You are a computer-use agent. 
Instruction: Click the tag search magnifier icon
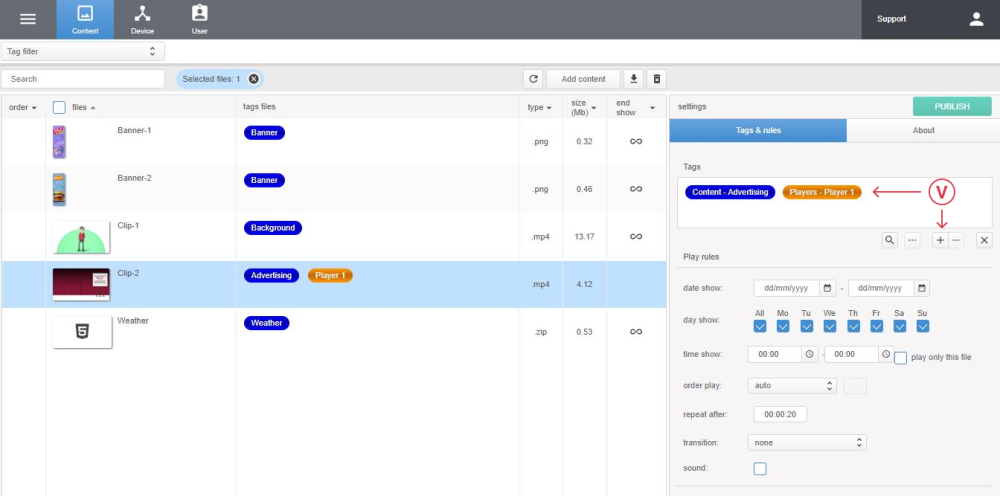click(x=890, y=240)
